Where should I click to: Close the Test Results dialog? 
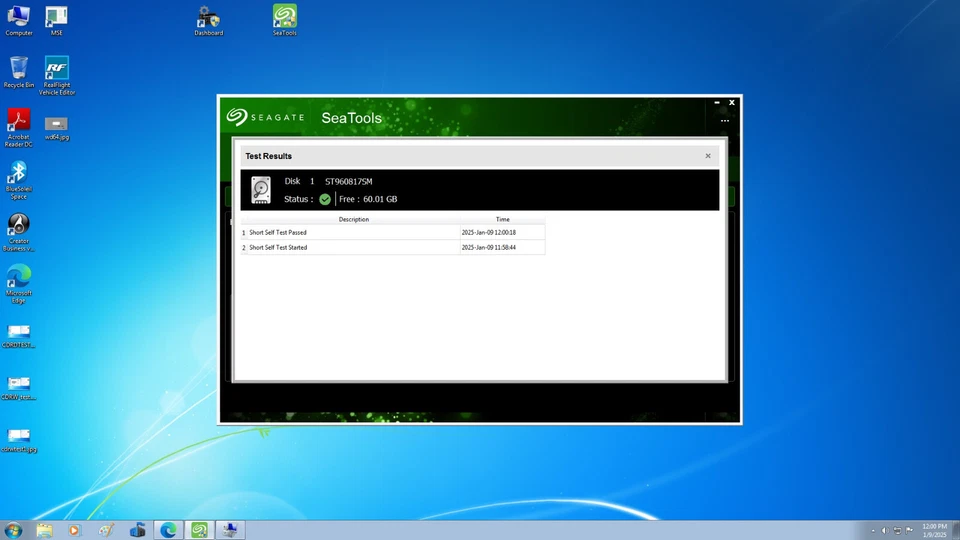tap(708, 156)
